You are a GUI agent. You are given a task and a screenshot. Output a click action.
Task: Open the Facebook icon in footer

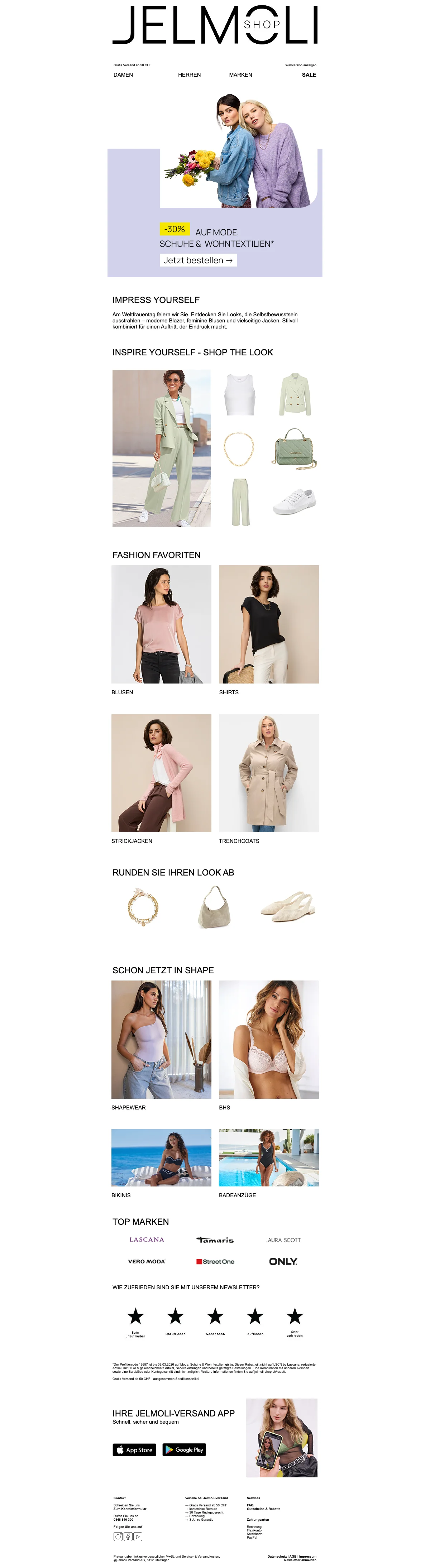[x=128, y=1537]
